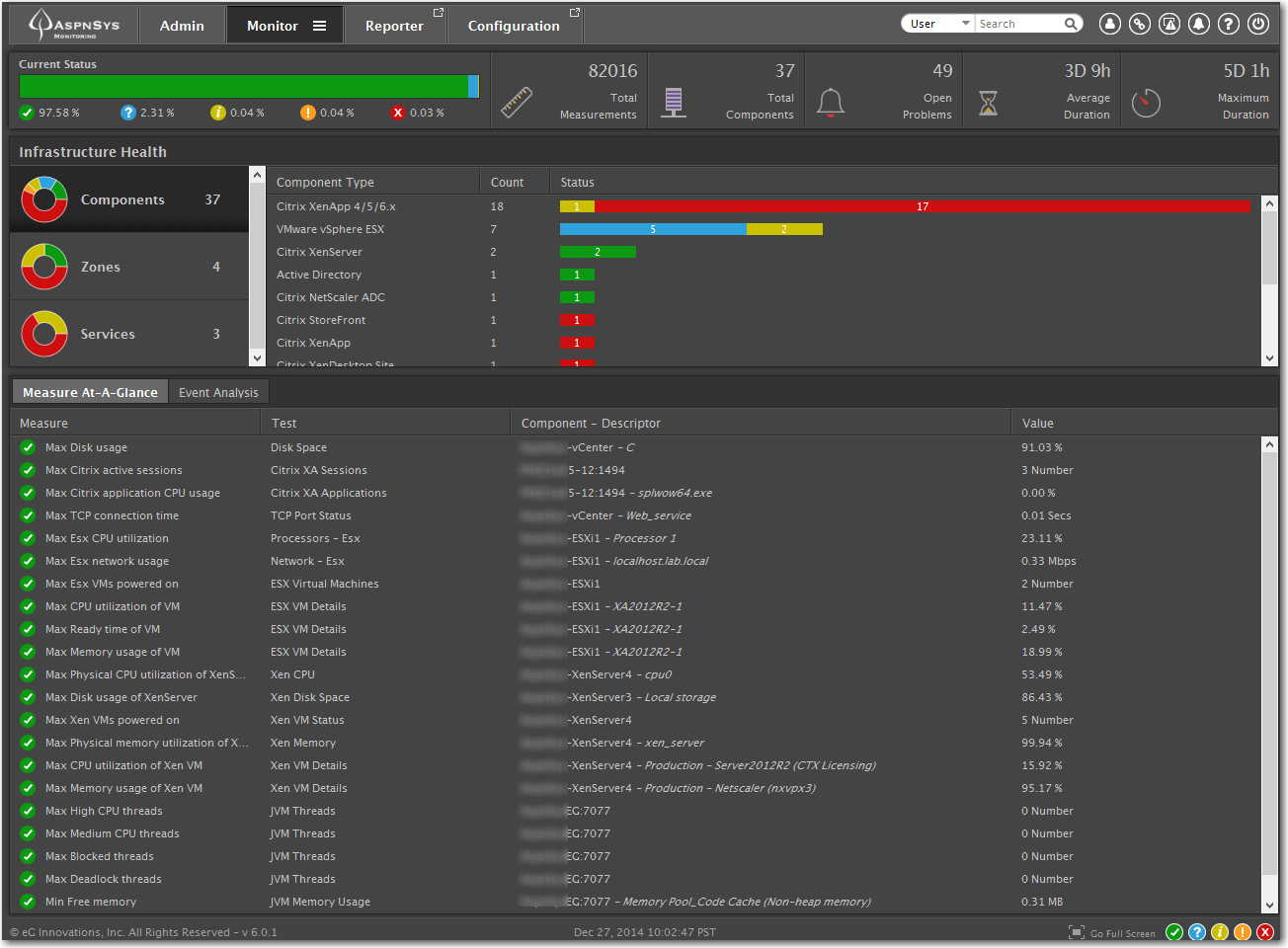Switch to Event Analysis tab
1288x948 pixels.
218,392
